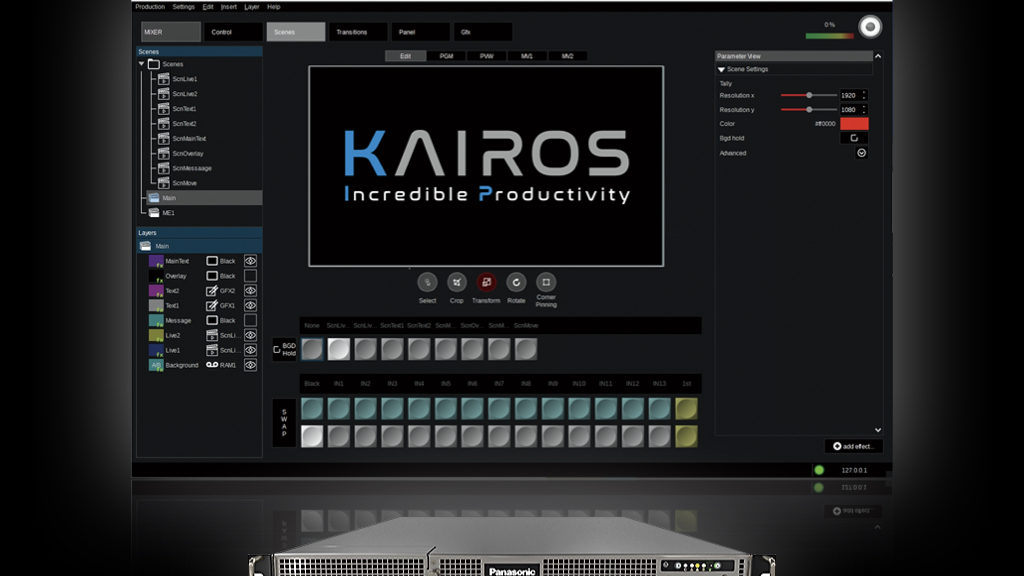Image resolution: width=1024 pixels, height=576 pixels.
Task: Open the Production menu
Action: click(150, 6)
